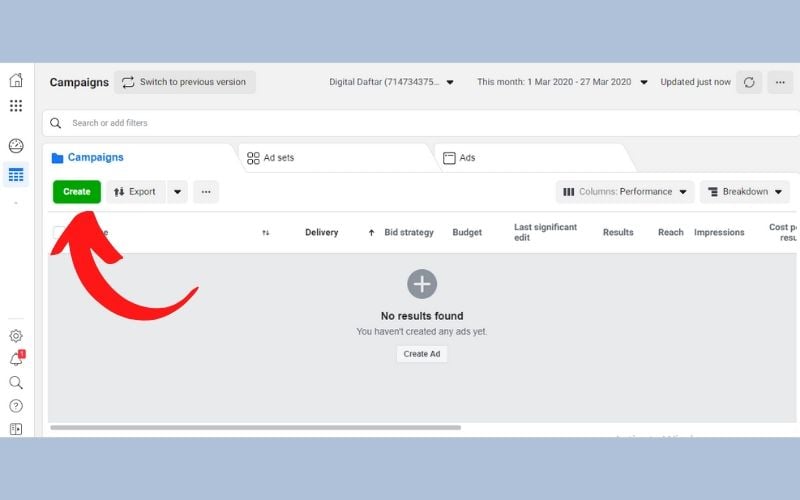Open the Help question mark icon

click(16, 406)
